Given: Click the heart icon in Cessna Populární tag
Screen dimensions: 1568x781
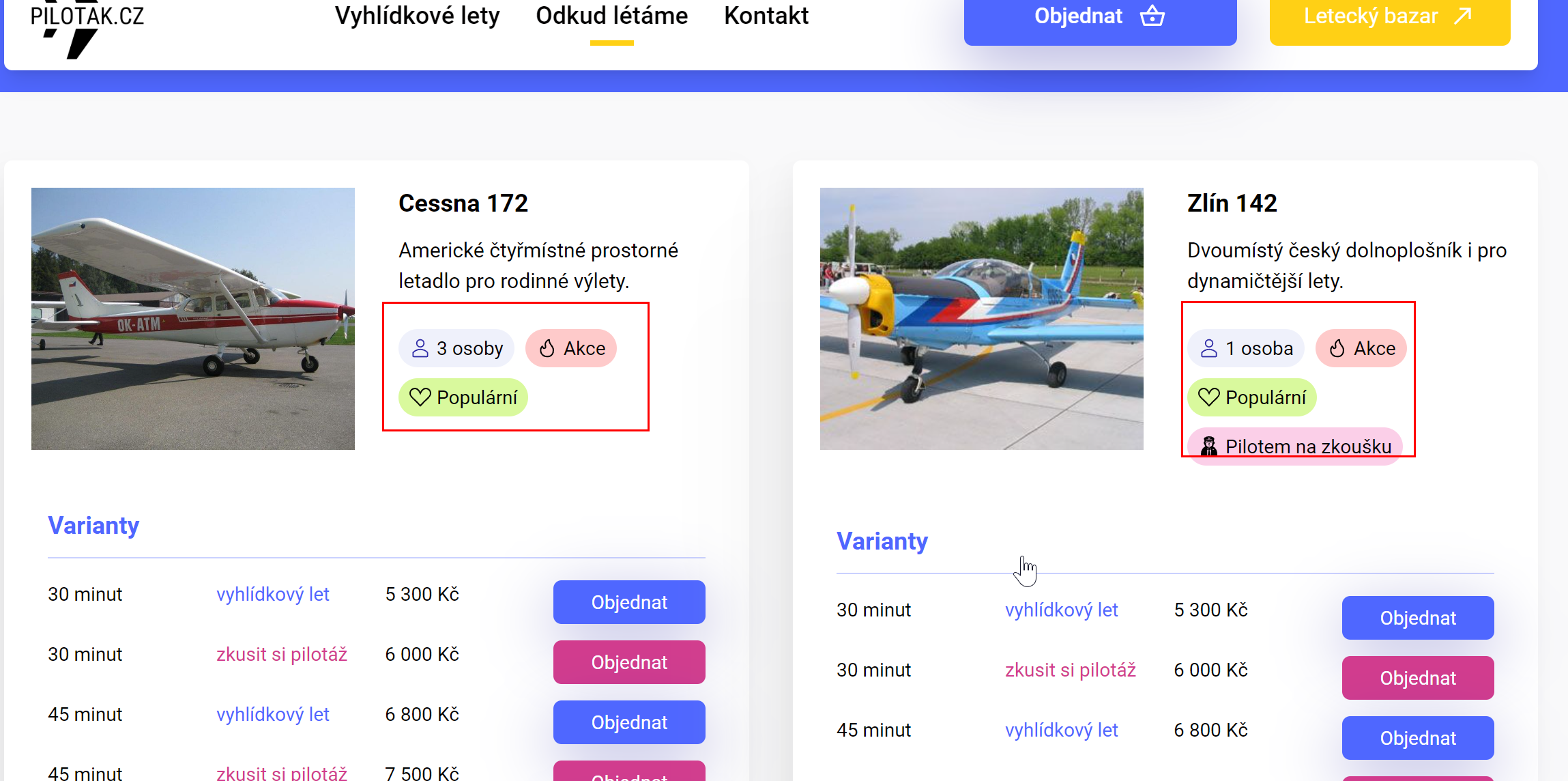Looking at the screenshot, I should click(420, 397).
